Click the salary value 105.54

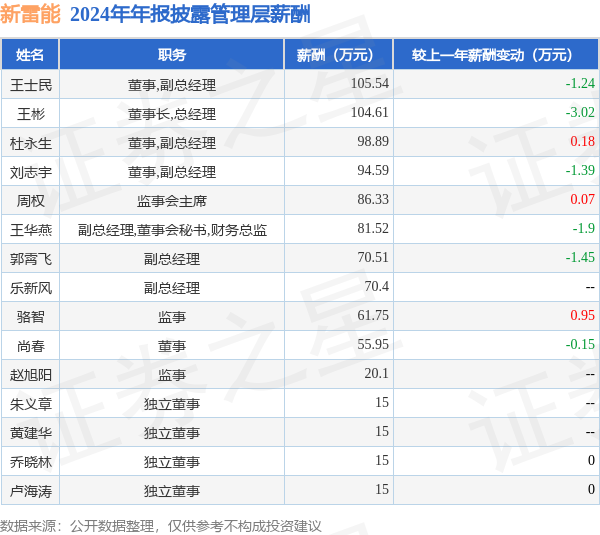370,83
